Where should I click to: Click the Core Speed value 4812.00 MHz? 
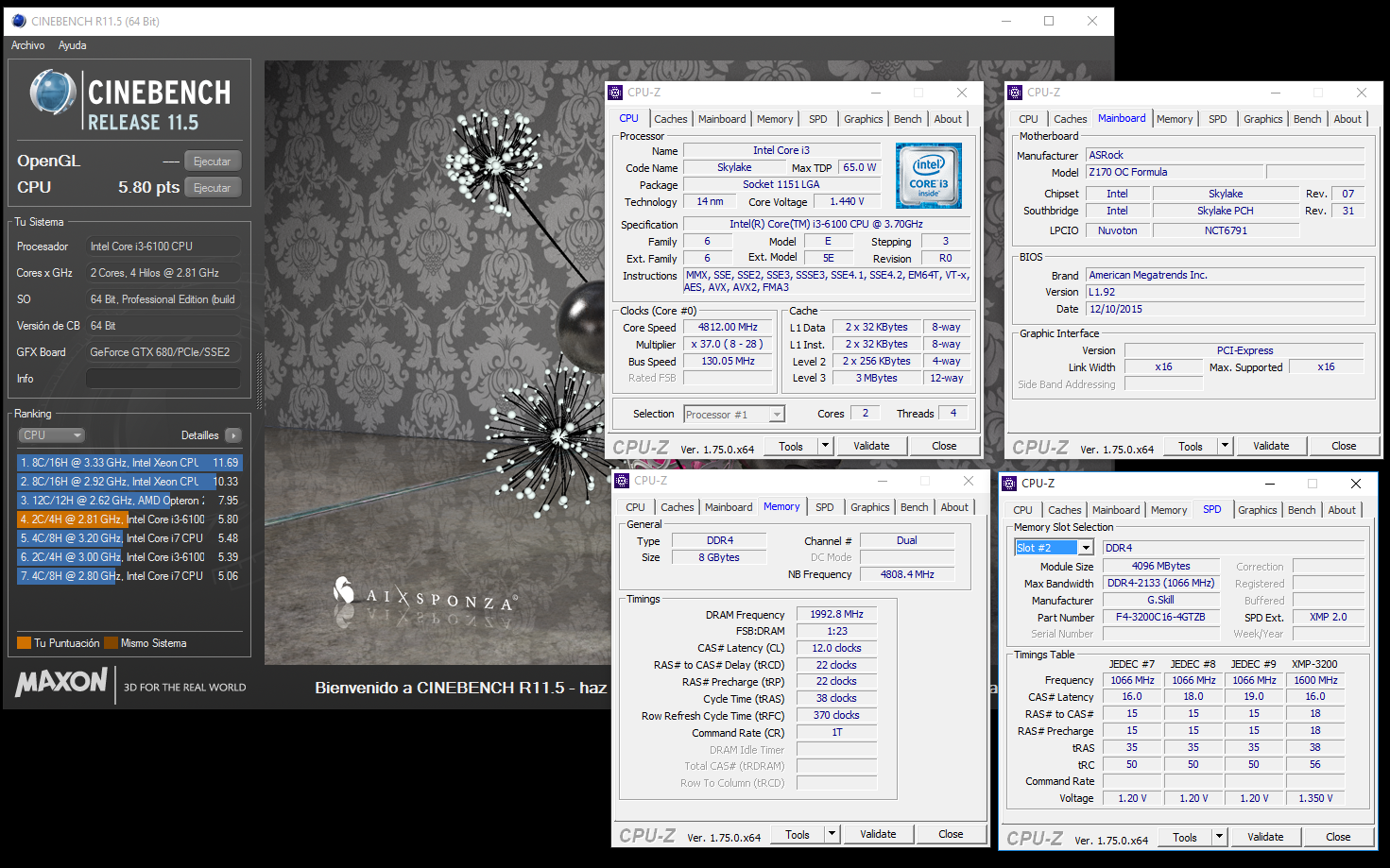point(729,327)
